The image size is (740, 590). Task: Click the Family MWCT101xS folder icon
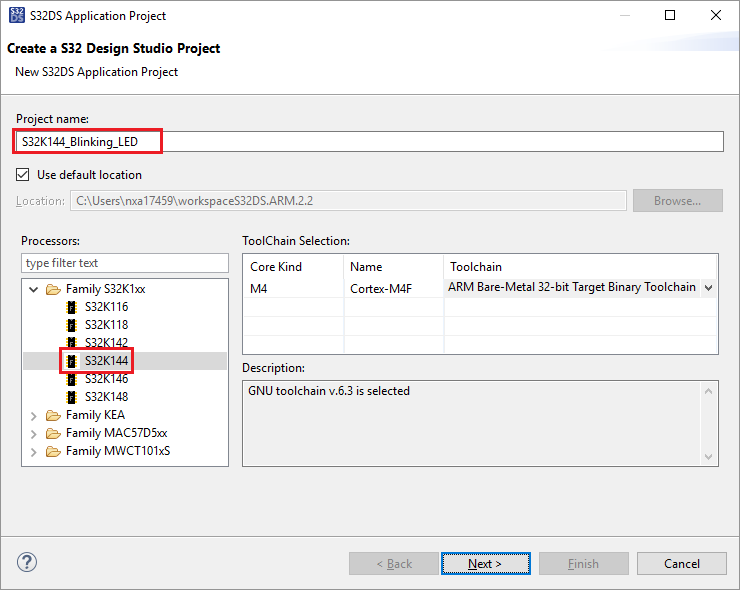point(53,451)
